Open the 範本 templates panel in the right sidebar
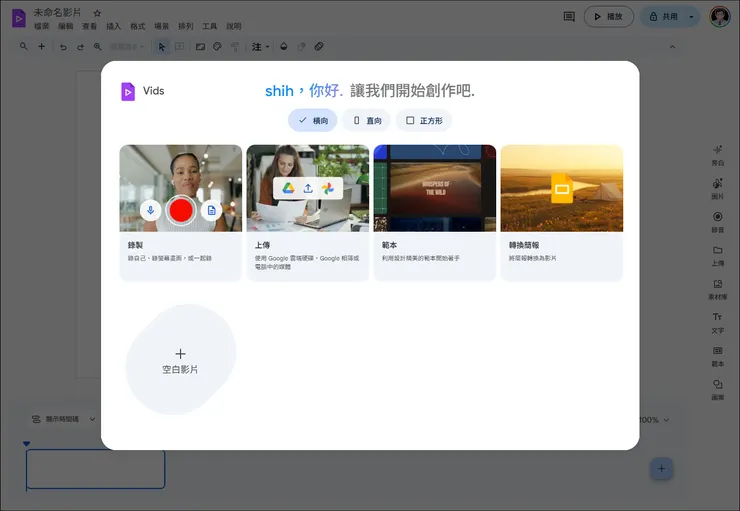This screenshot has width=740, height=511. pyautogui.click(x=718, y=356)
